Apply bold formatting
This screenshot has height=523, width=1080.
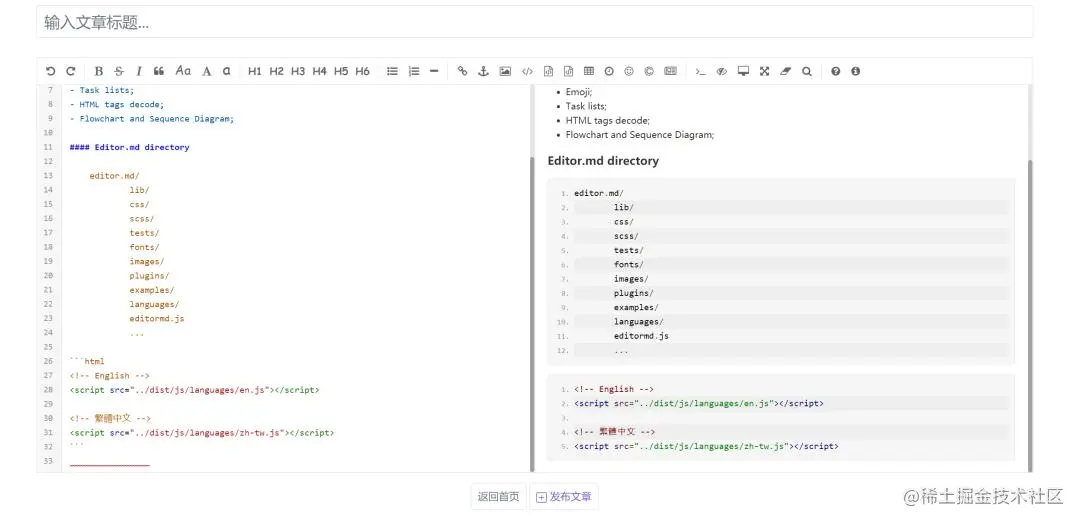click(x=98, y=71)
